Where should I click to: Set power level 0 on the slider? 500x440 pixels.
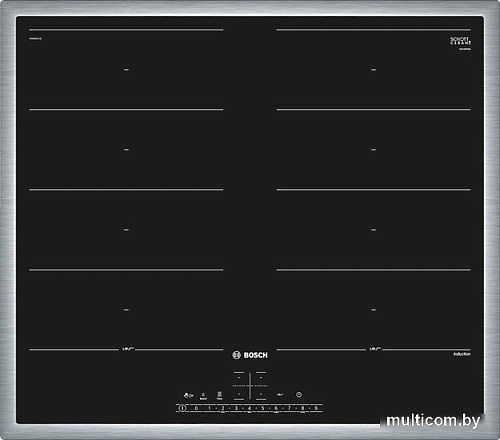196,408
